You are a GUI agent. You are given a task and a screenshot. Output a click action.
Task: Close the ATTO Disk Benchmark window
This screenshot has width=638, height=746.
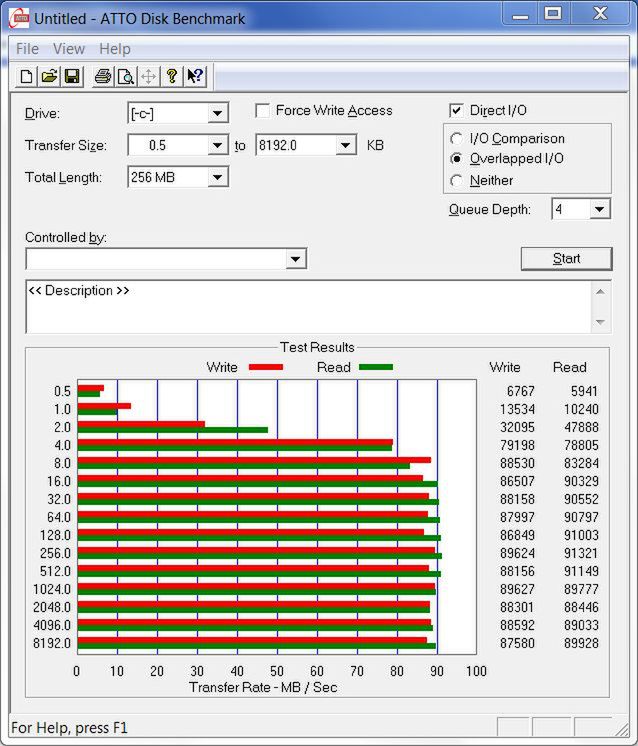pos(600,14)
